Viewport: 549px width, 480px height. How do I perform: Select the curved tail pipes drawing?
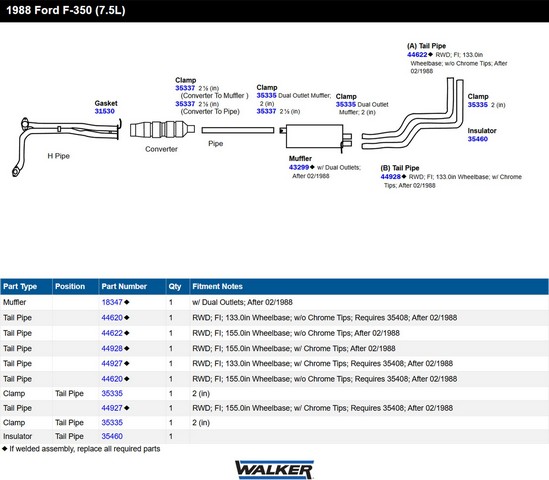click(x=412, y=114)
